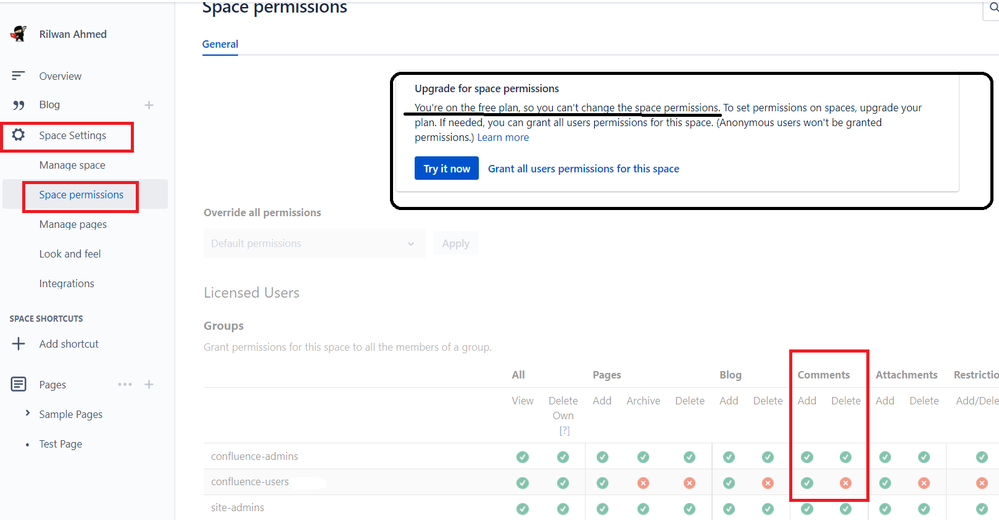Open the Pages more options ellipsis
The width and height of the screenshot is (999, 520).
(x=125, y=384)
